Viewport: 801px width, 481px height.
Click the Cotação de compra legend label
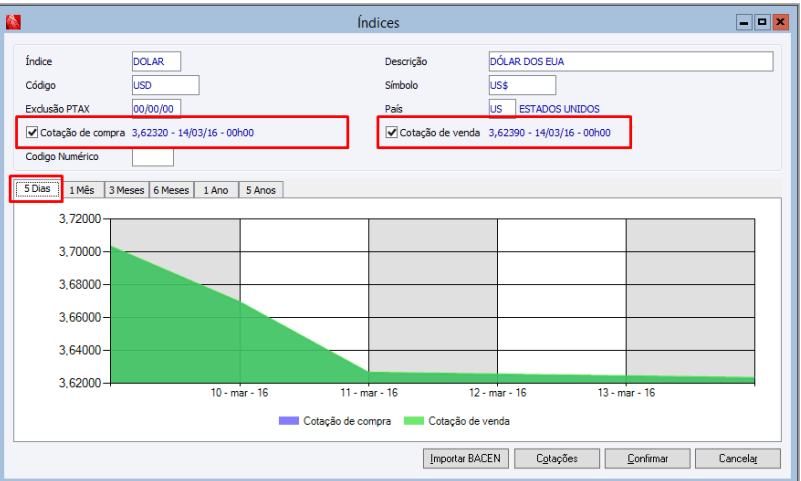tap(347, 421)
